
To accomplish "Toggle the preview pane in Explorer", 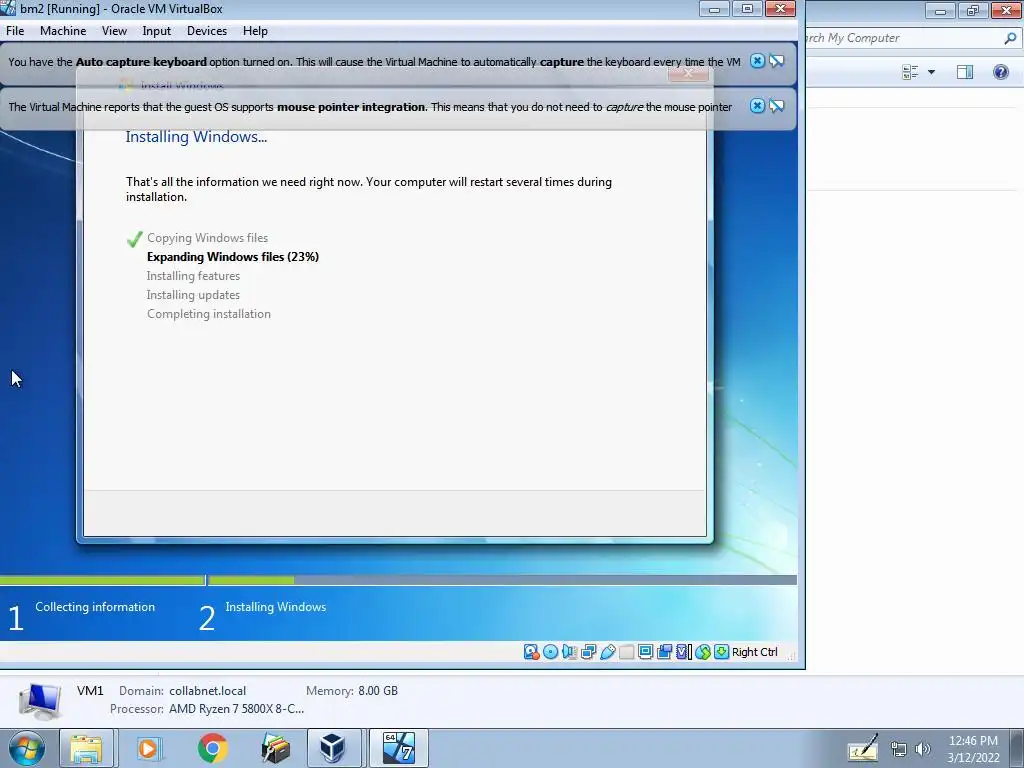I will pos(965,72).
